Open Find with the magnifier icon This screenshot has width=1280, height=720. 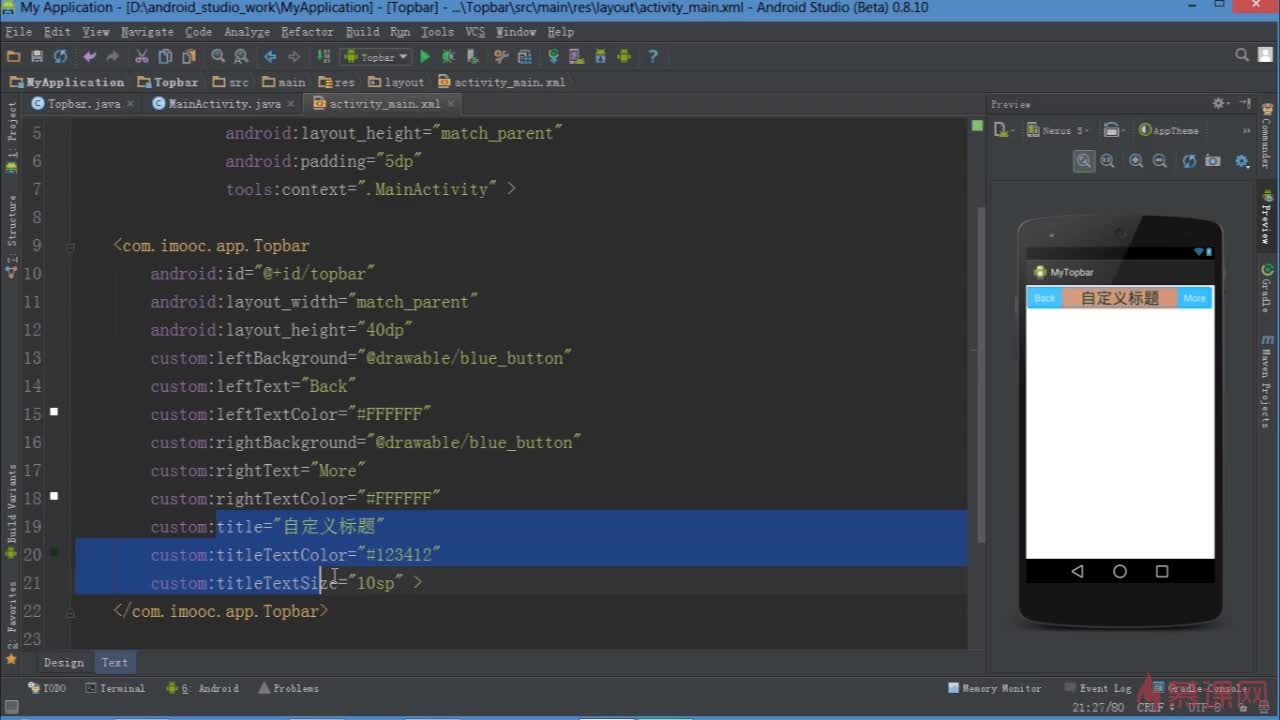pyautogui.click(x=218, y=57)
